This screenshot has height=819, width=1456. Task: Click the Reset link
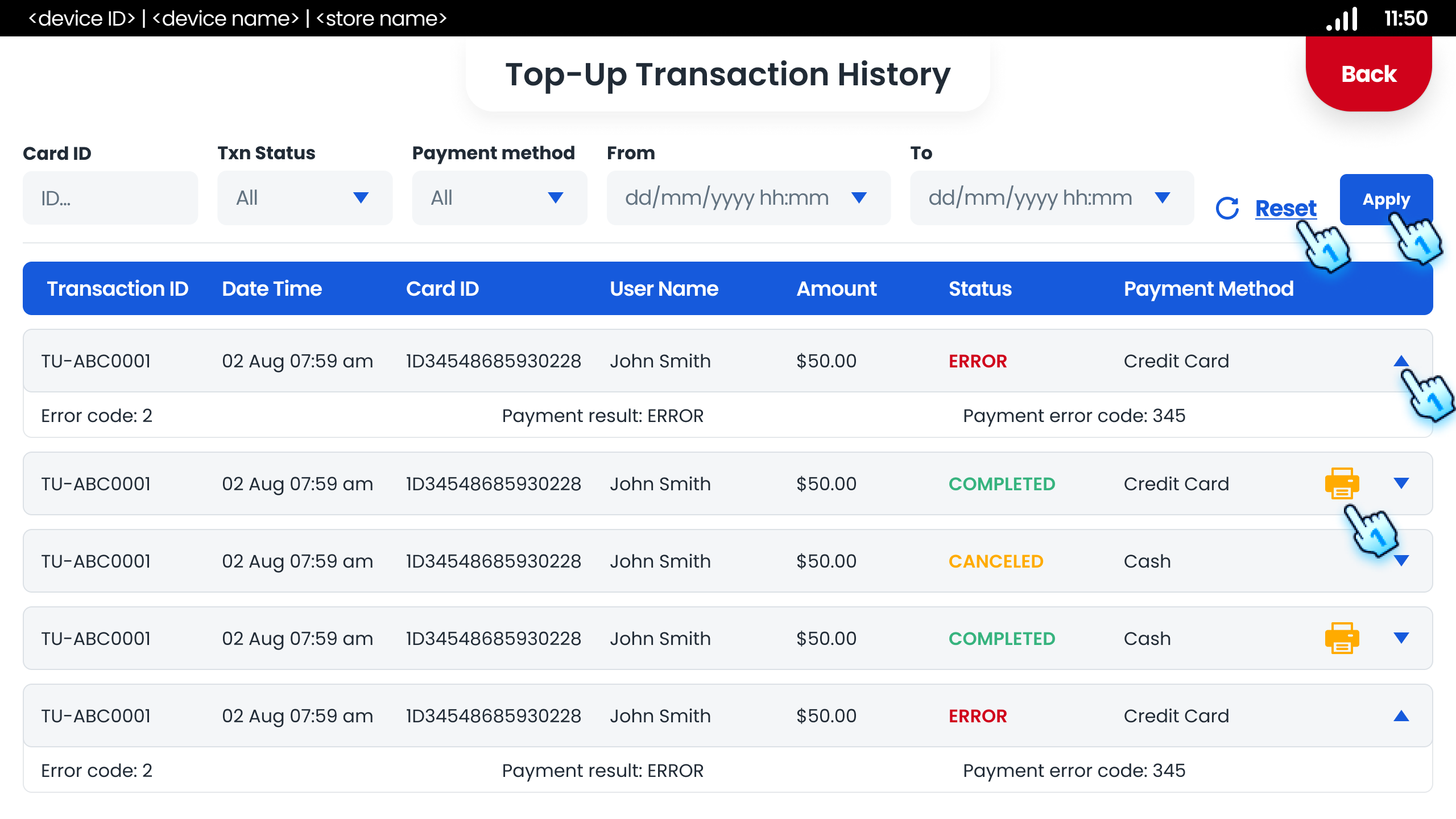[x=1285, y=208]
